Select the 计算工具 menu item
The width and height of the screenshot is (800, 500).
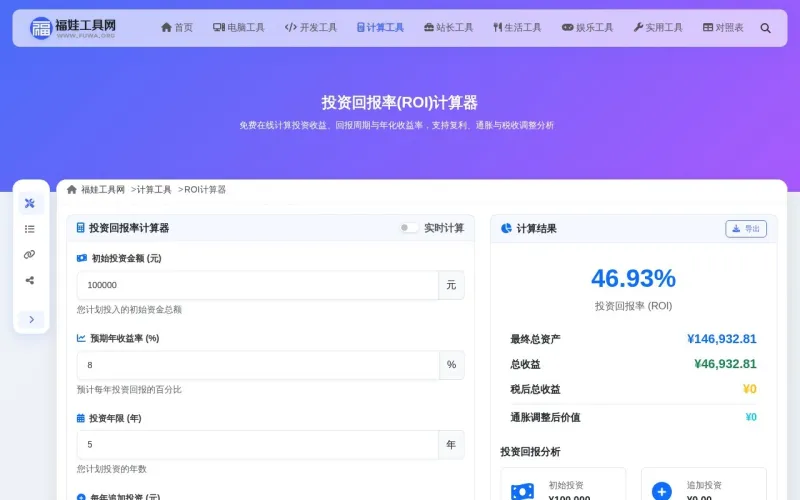point(380,28)
